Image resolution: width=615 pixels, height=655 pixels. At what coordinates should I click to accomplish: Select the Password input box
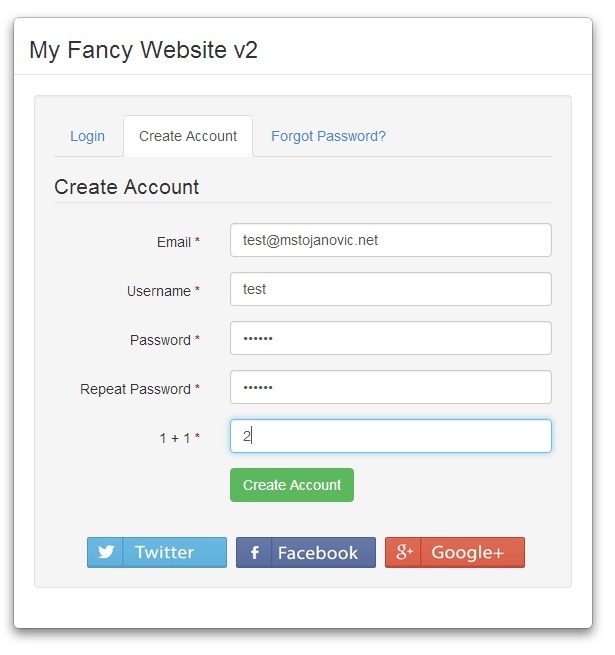[390, 338]
